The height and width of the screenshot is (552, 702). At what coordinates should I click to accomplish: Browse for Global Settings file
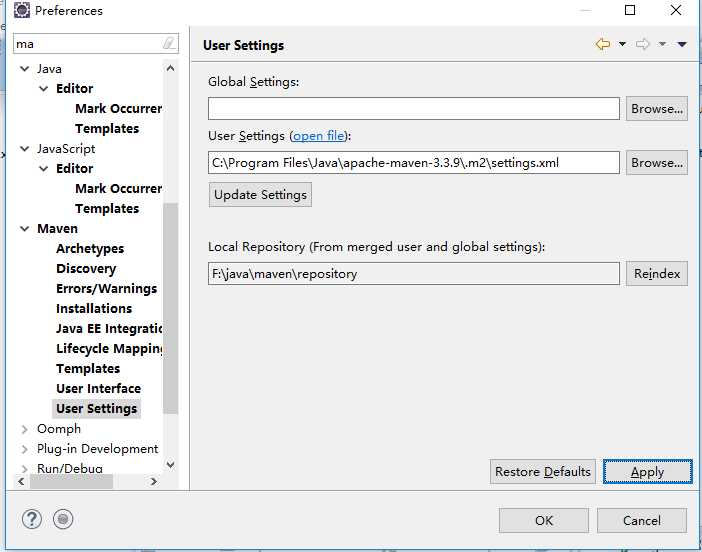[657, 109]
